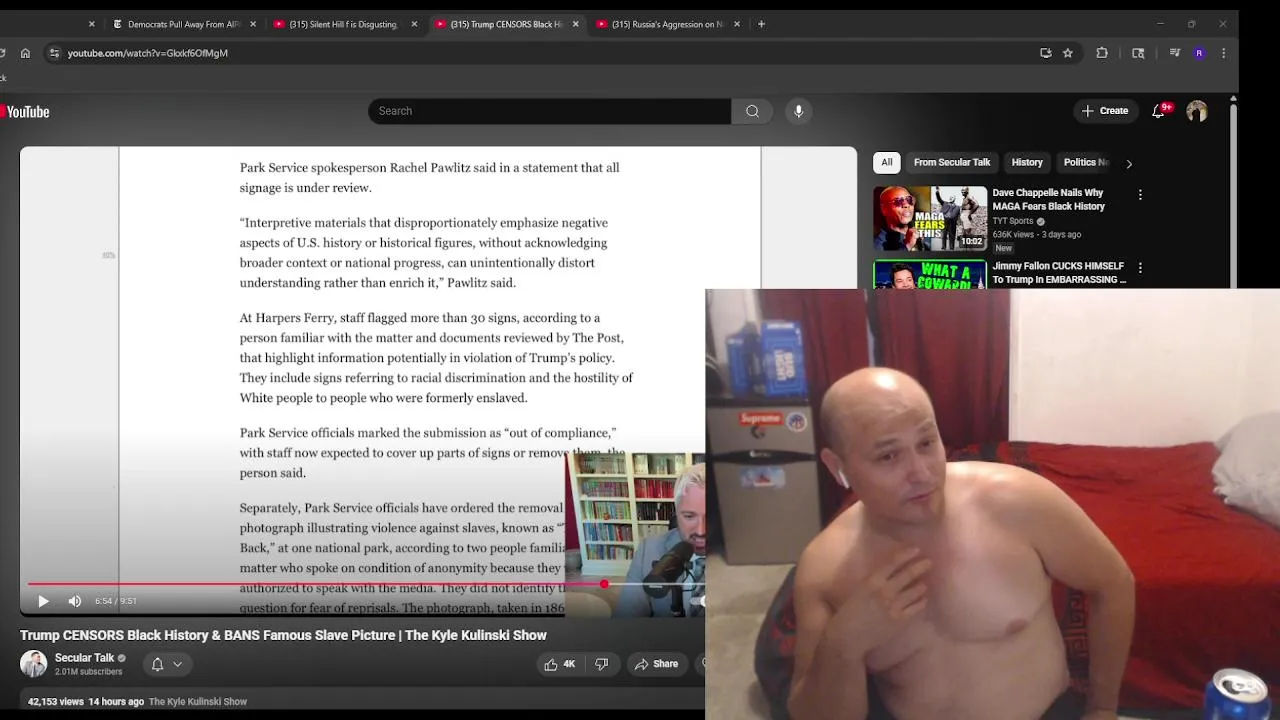1280x720 pixels.
Task: Select the From Secular Talk chip
Action: pyautogui.click(x=952, y=162)
